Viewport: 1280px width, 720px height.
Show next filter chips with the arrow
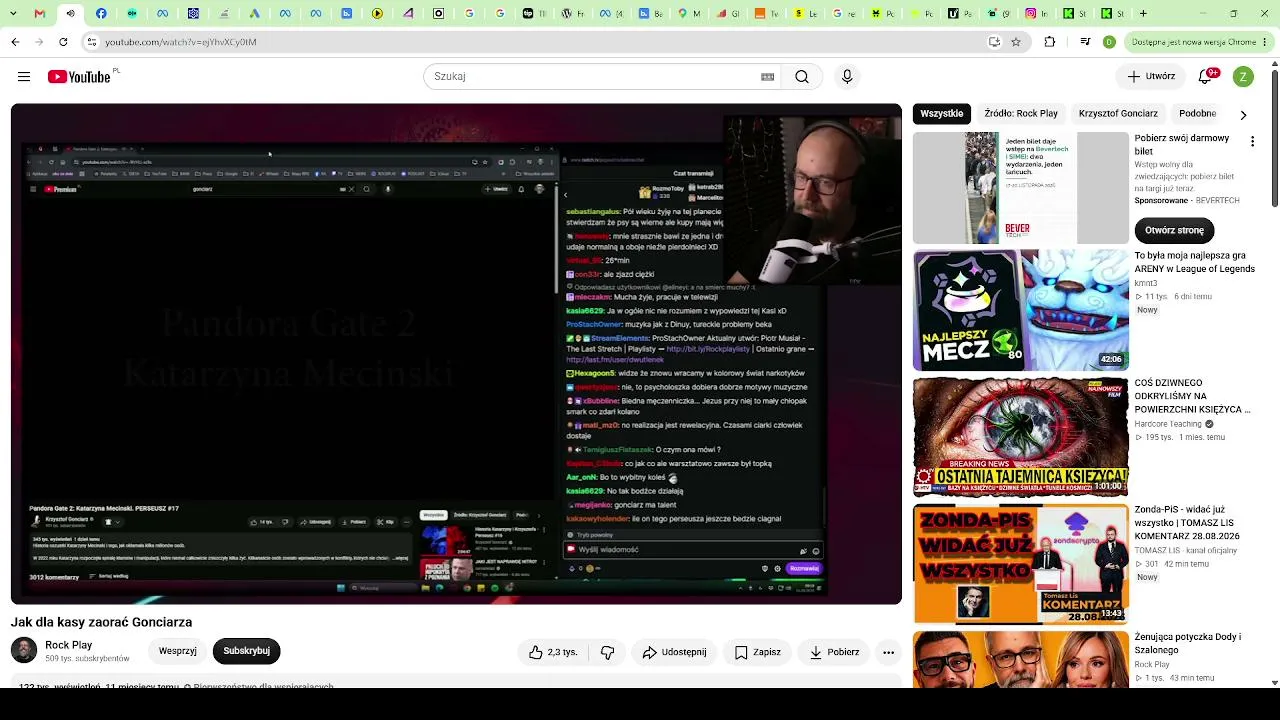click(1243, 115)
